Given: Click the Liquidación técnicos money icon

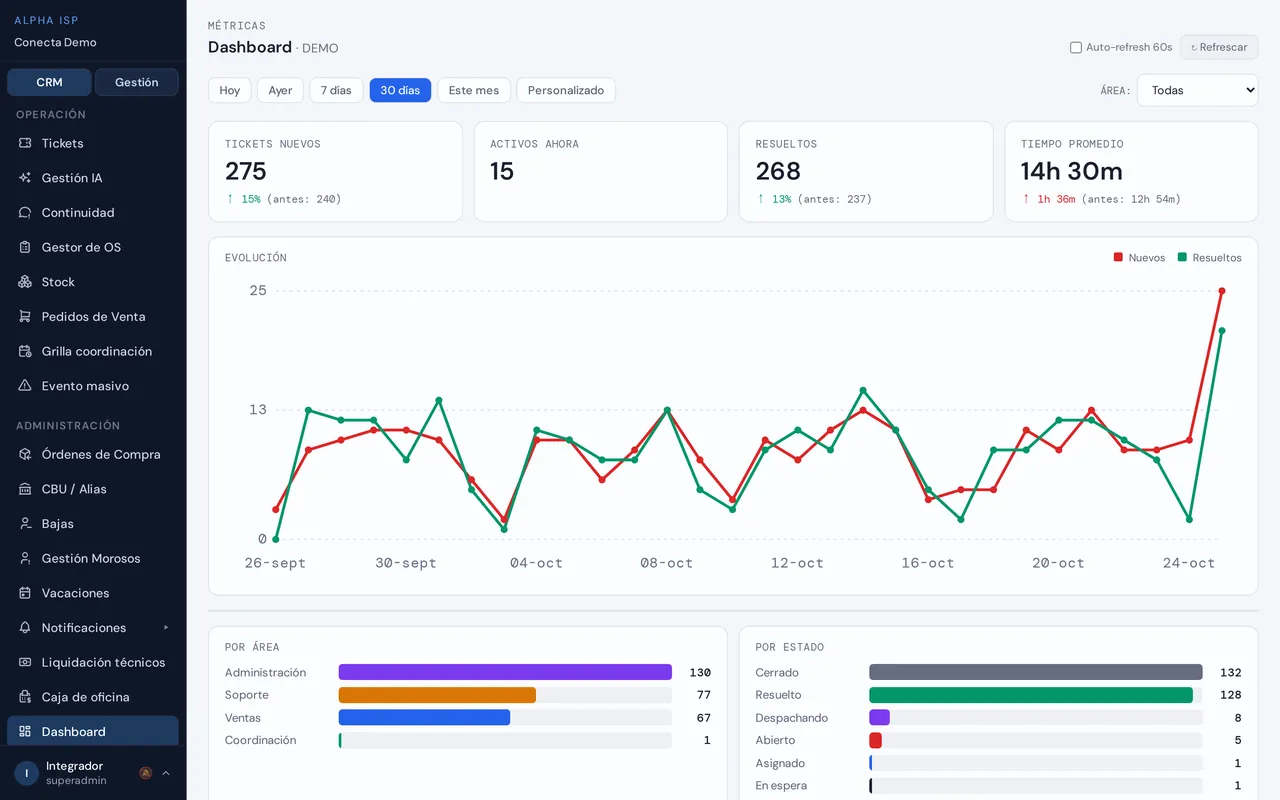Looking at the screenshot, I should tap(25, 662).
